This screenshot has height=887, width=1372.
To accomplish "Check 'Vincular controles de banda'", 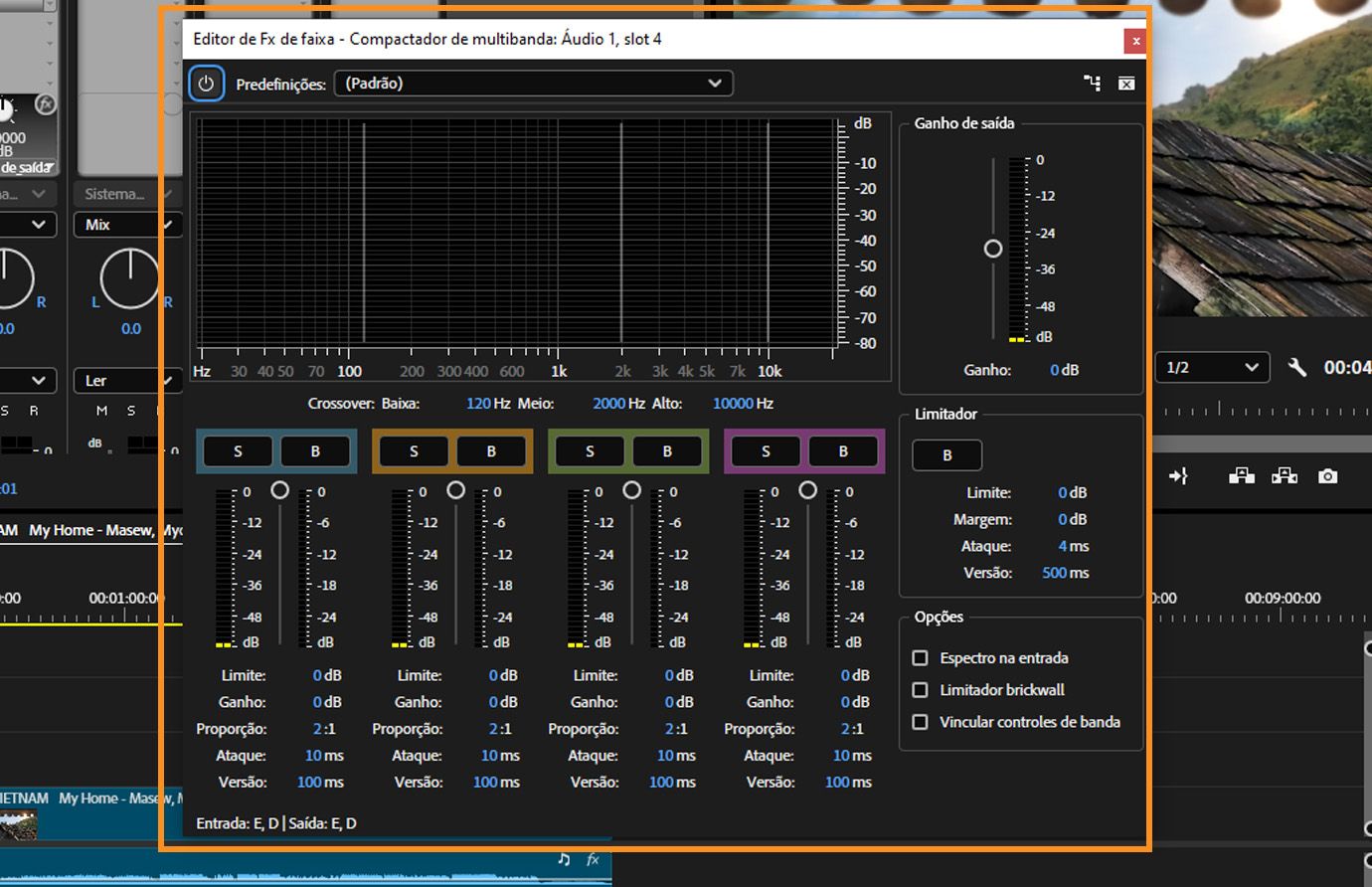I will (920, 722).
